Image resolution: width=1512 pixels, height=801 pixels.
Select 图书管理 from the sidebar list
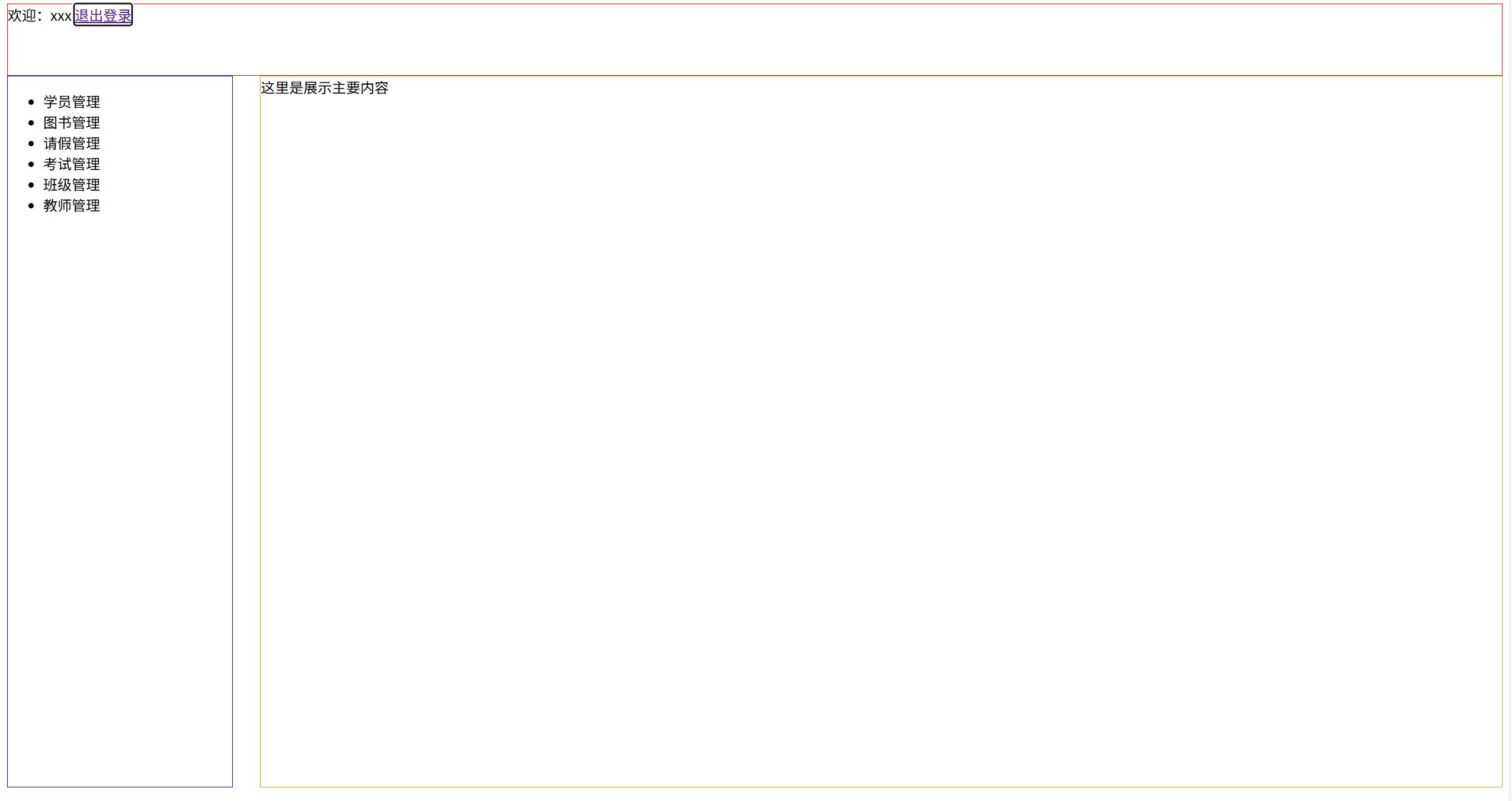click(72, 123)
